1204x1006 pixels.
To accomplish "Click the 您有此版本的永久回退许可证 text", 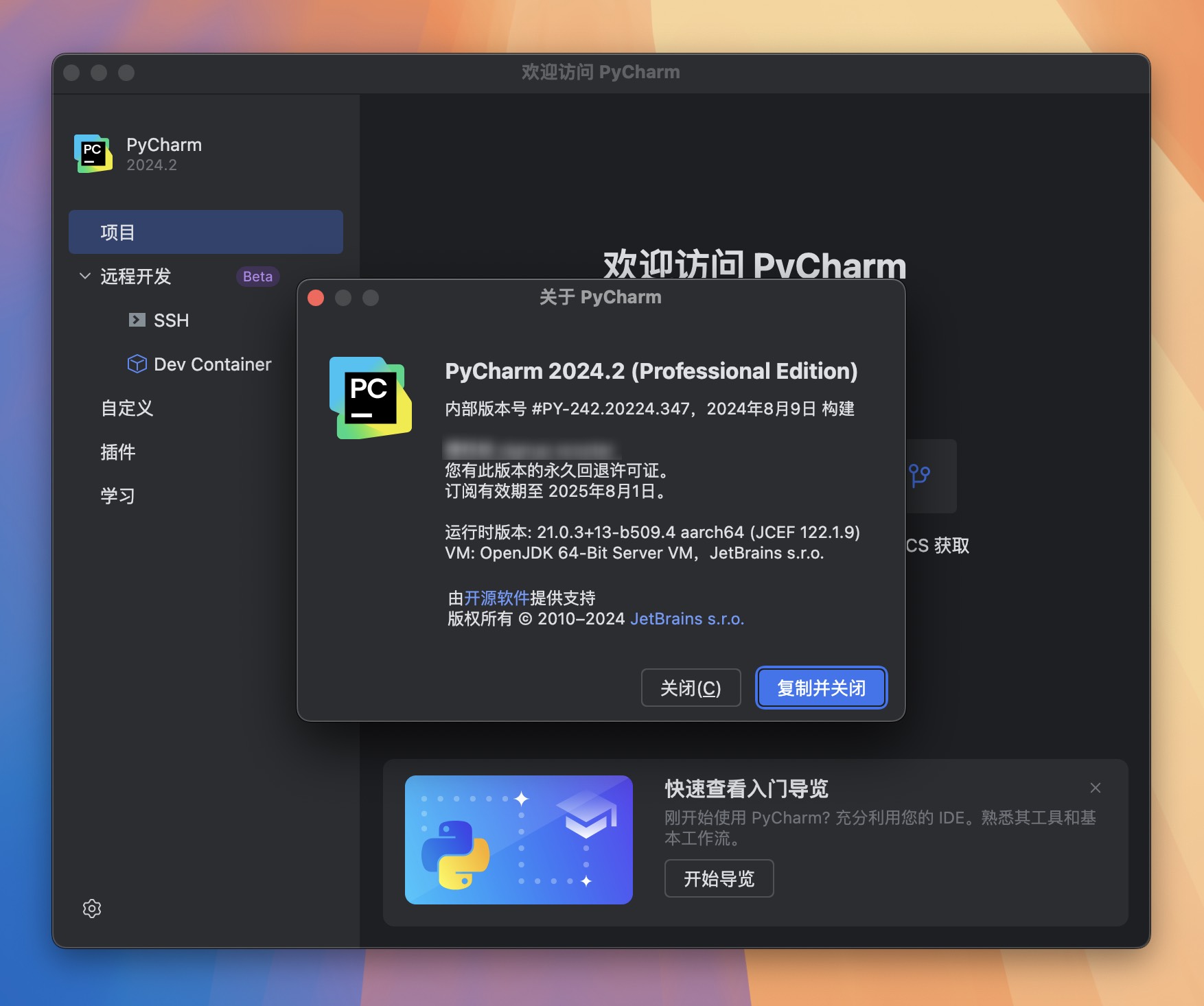I will pos(557,471).
